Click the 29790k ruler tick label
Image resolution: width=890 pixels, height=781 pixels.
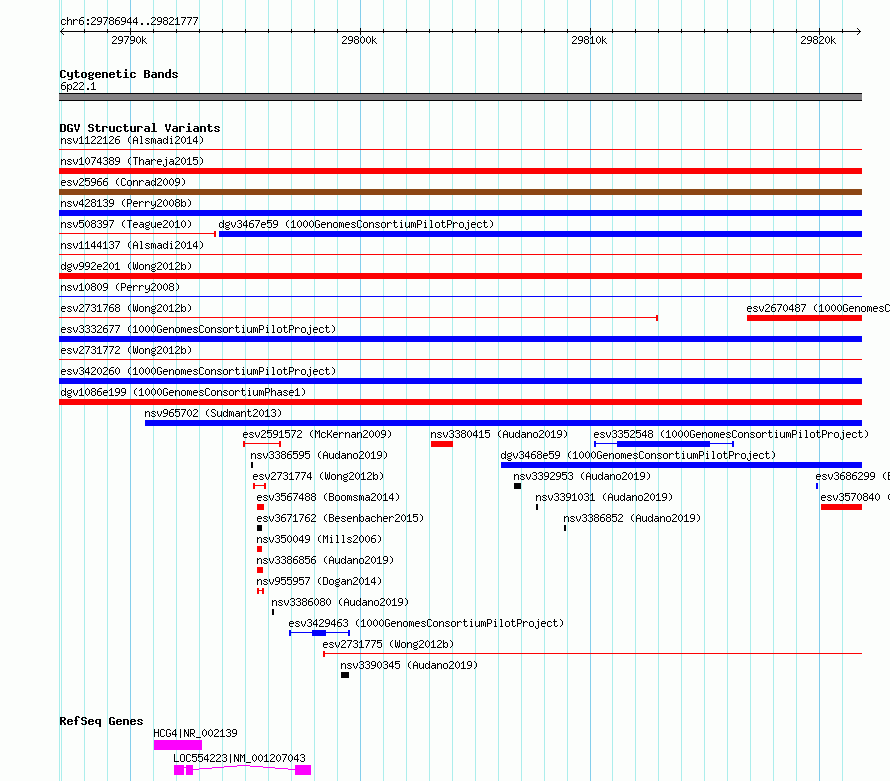coord(129,40)
